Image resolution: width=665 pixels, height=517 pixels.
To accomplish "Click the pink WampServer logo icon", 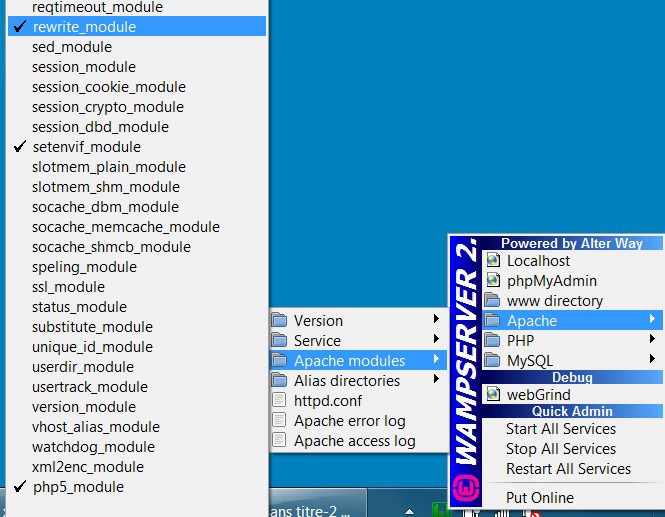I will (x=466, y=488).
